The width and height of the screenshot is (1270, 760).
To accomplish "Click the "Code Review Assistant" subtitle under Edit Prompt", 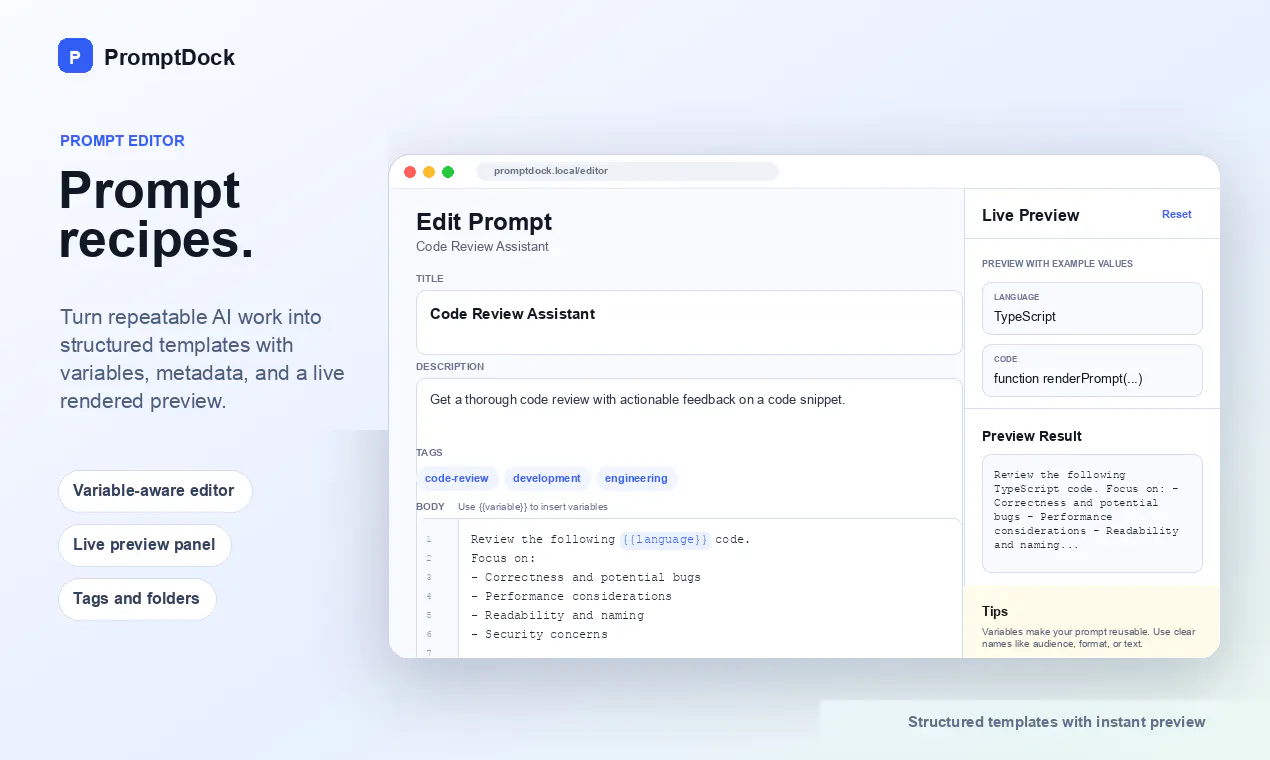I will tap(482, 247).
